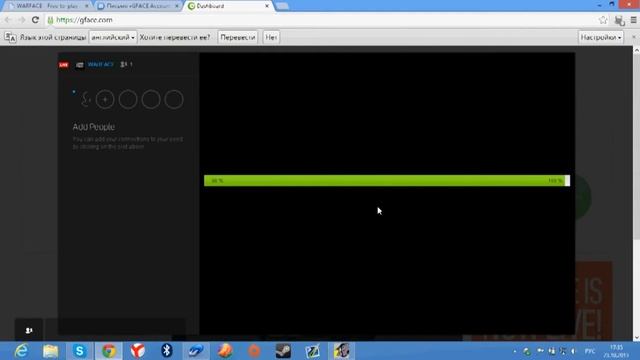Viewport: 640px width, 360px height.
Task: Open Skype from the taskbar
Action: (x=80, y=351)
